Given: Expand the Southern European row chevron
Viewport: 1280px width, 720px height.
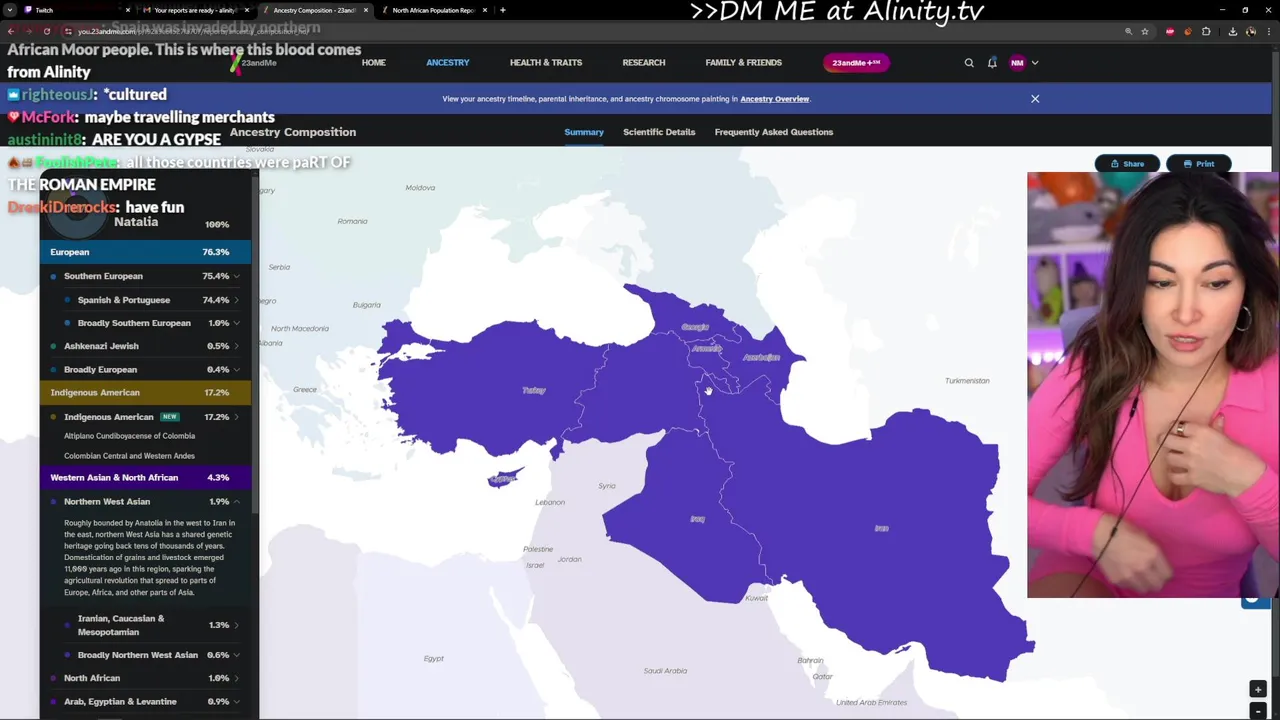Looking at the screenshot, I should pos(237,276).
